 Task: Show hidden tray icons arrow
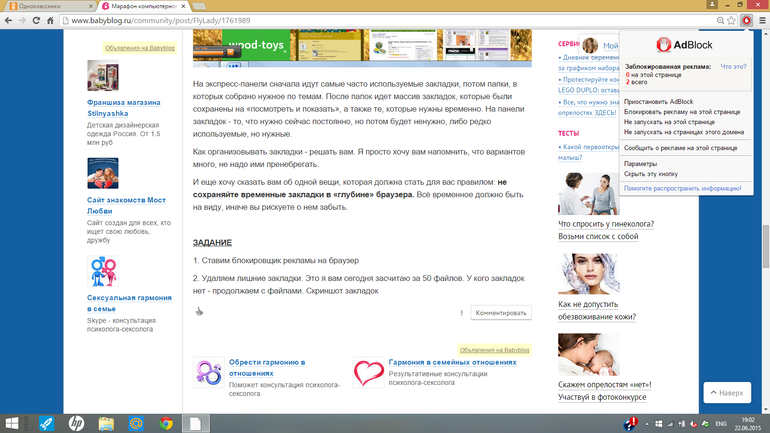[647, 424]
